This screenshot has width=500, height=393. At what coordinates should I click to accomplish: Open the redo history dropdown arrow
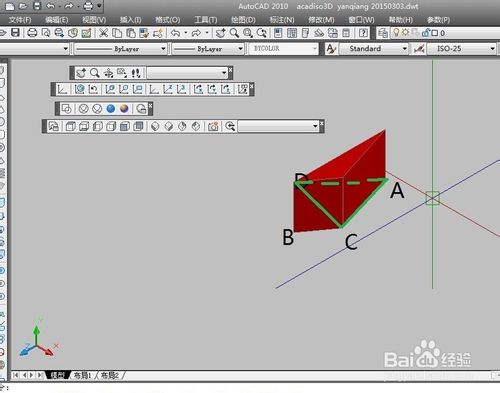(207, 33)
